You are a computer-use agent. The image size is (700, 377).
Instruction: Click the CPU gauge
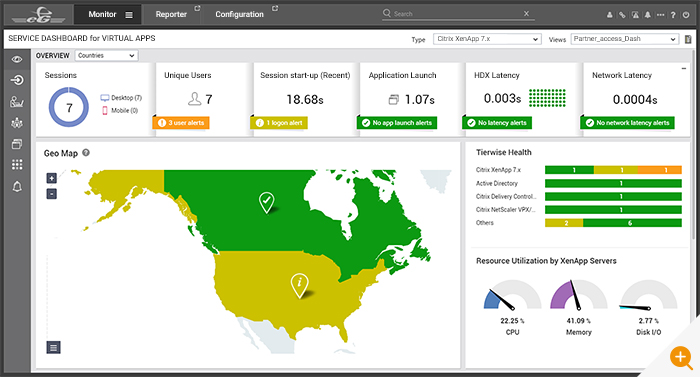(x=512, y=295)
